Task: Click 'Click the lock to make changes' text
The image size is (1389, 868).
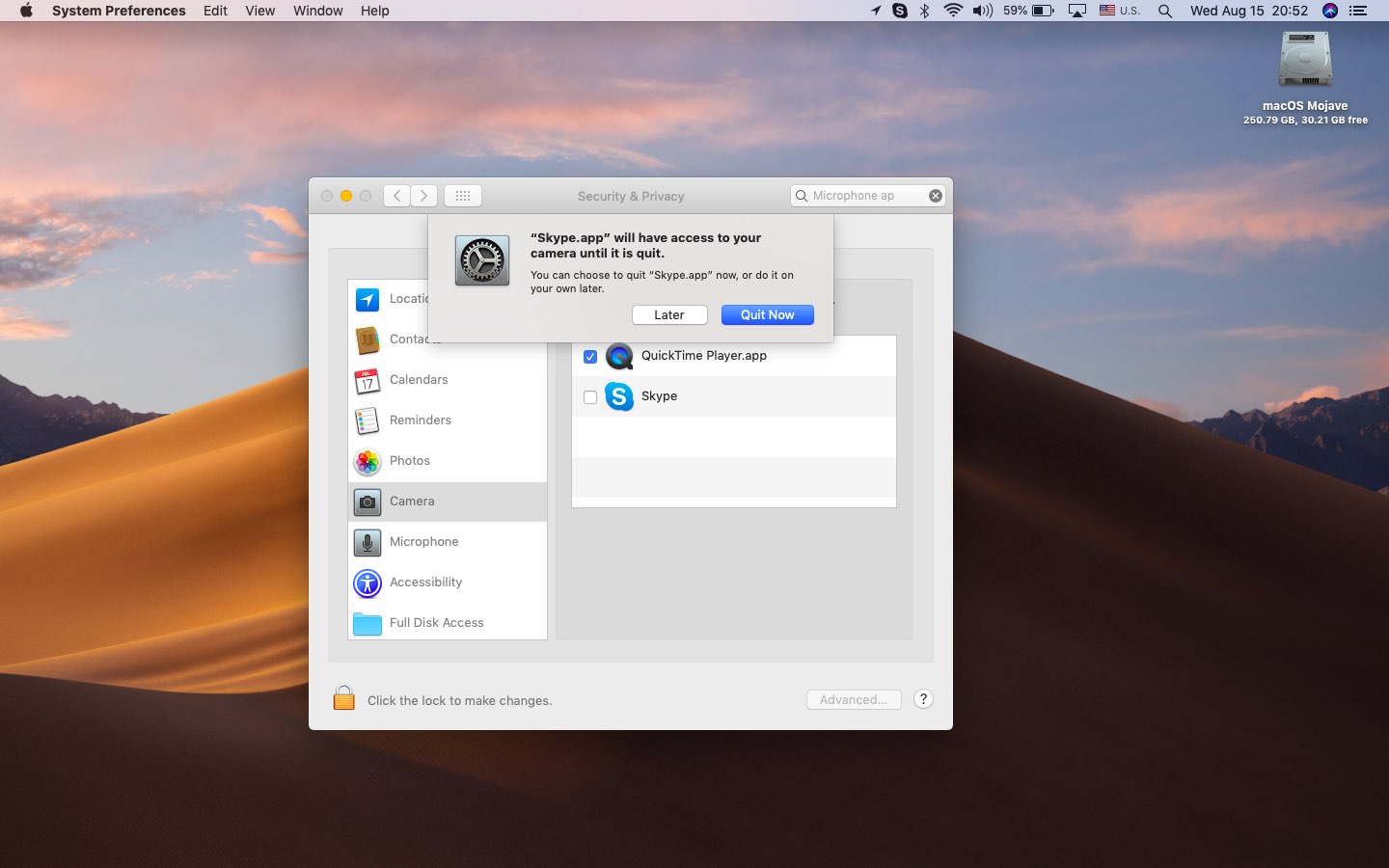Action: 460,701
